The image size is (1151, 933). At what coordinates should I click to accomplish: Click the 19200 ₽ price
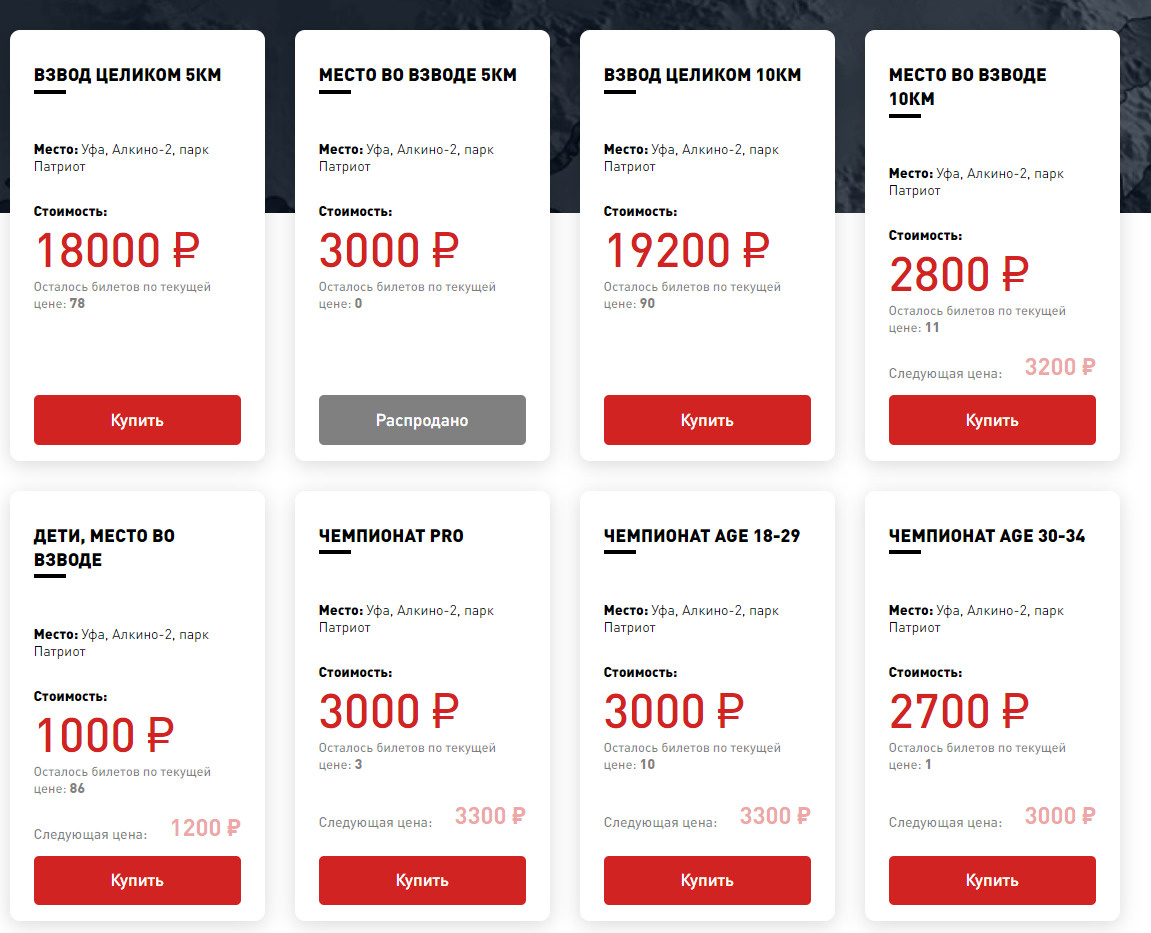(687, 250)
